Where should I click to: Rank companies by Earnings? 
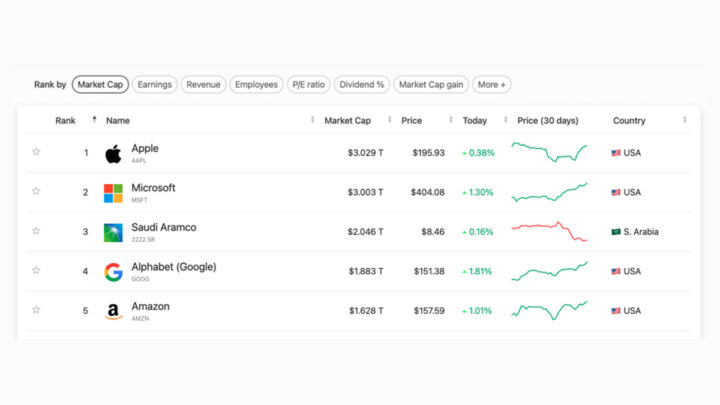(x=155, y=84)
